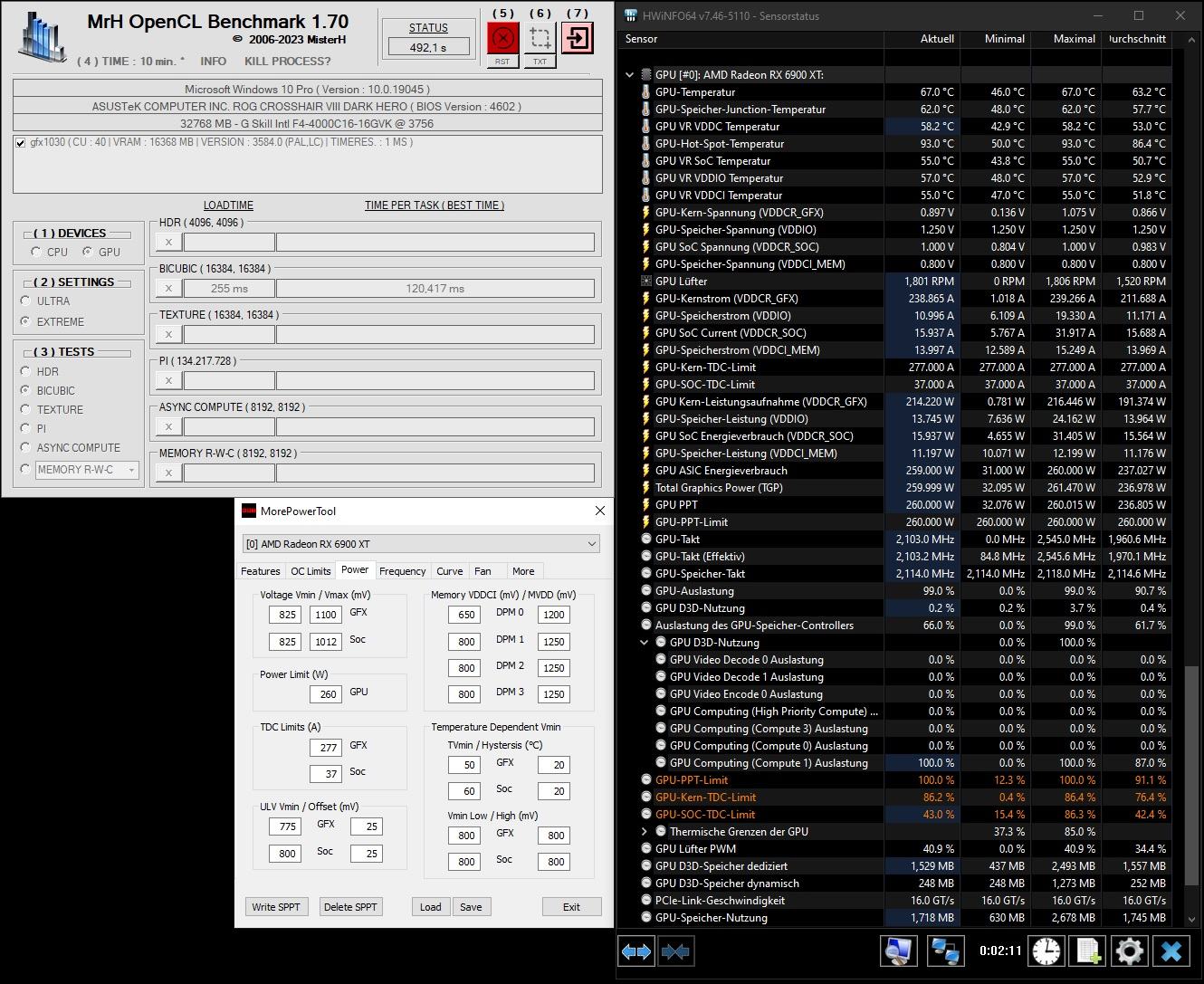This screenshot has height=984, width=1204.
Task: Switch to the Frequency tab
Action: [402, 571]
